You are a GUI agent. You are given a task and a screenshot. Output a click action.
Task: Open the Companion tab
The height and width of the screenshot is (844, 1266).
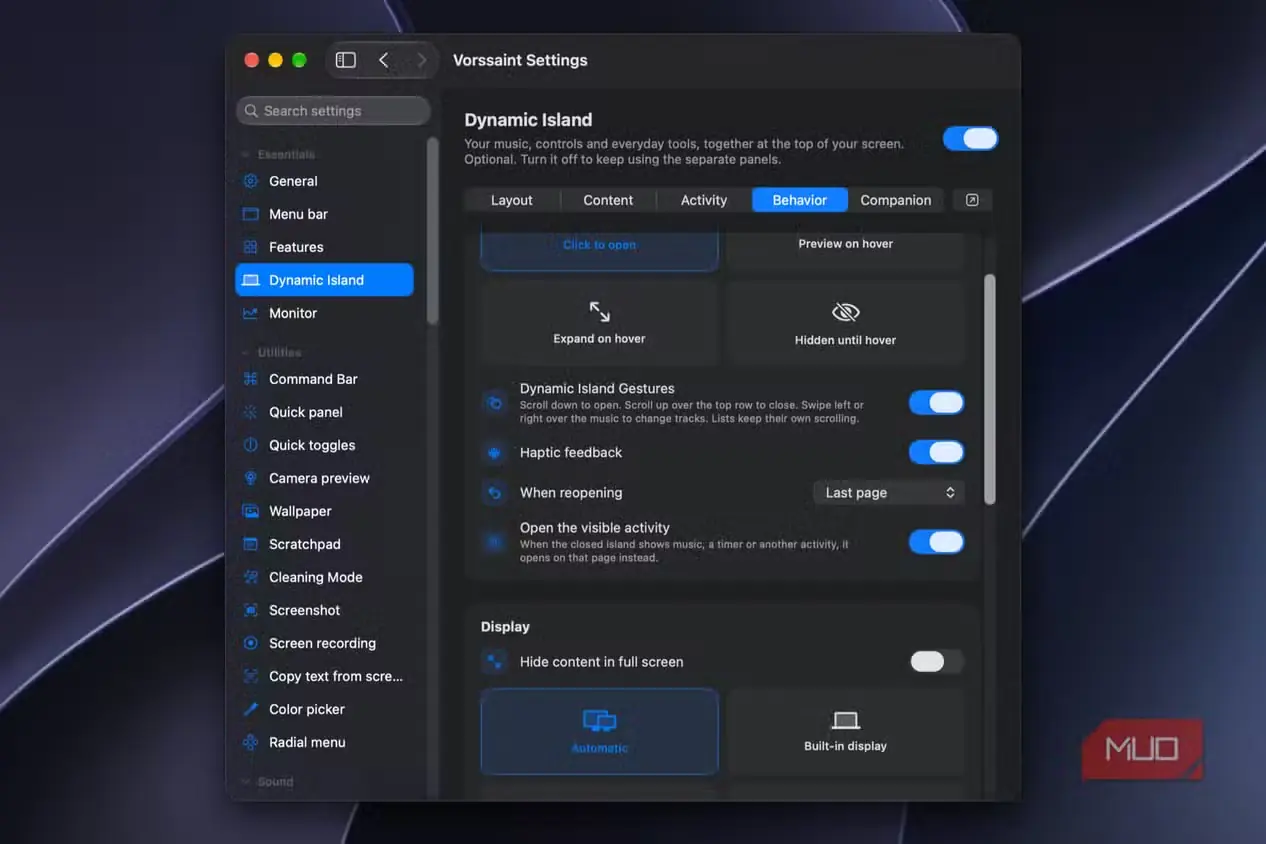pos(896,200)
